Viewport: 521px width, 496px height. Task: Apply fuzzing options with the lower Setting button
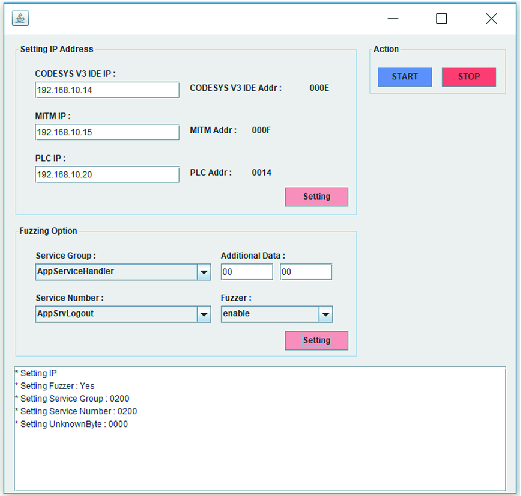(x=316, y=340)
